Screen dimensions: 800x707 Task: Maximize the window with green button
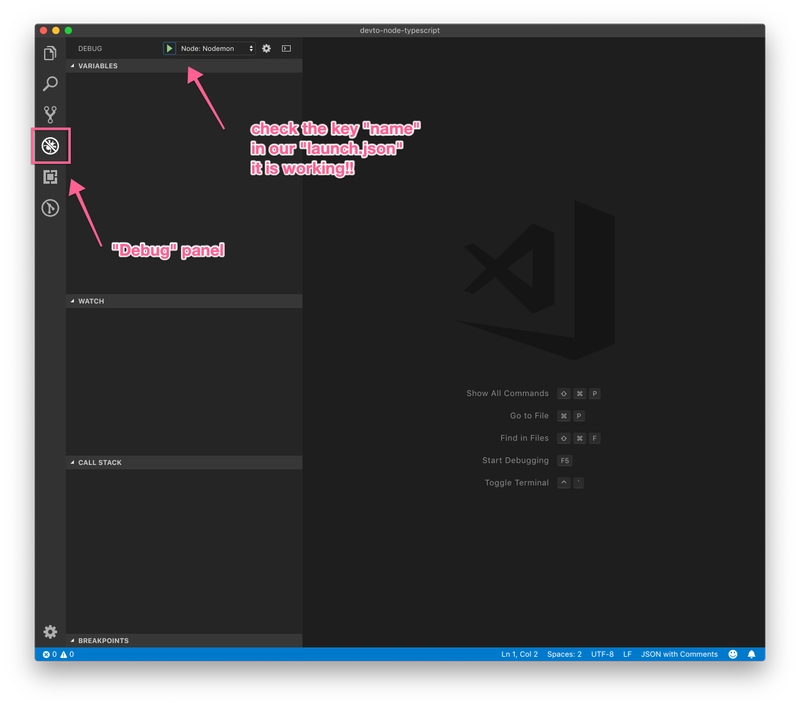[x=68, y=31]
